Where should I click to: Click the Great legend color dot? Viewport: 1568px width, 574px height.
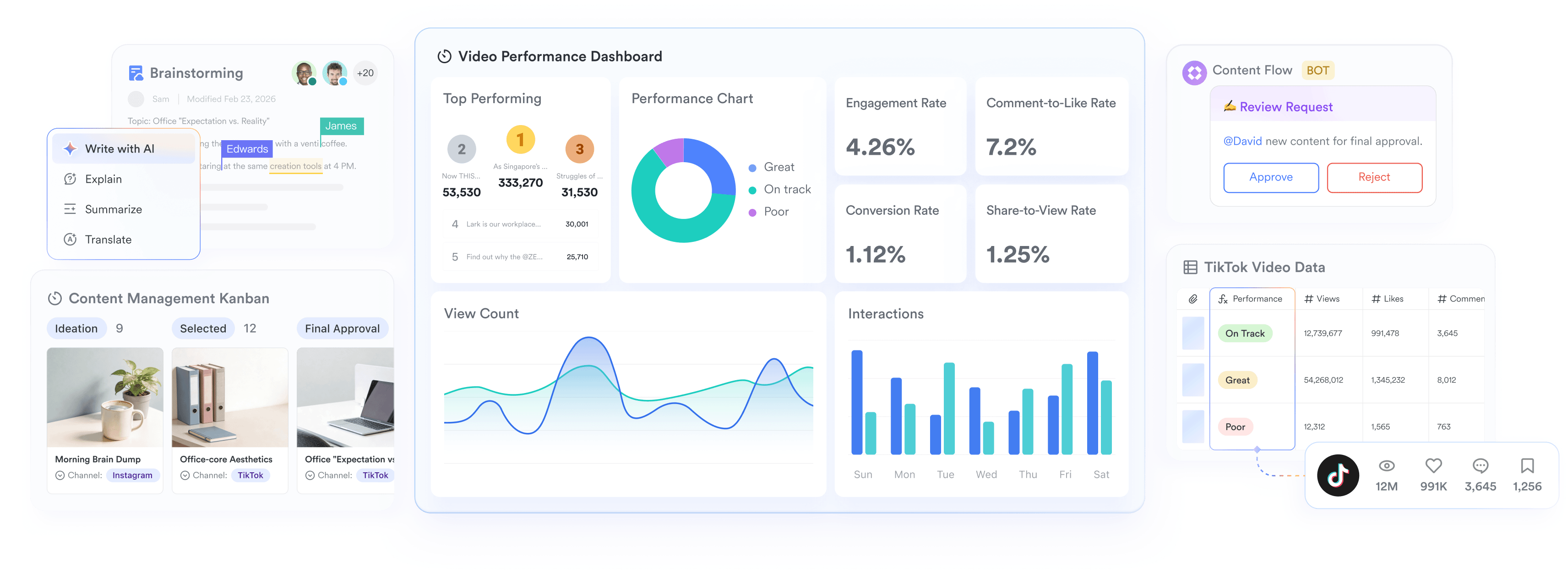coord(752,168)
